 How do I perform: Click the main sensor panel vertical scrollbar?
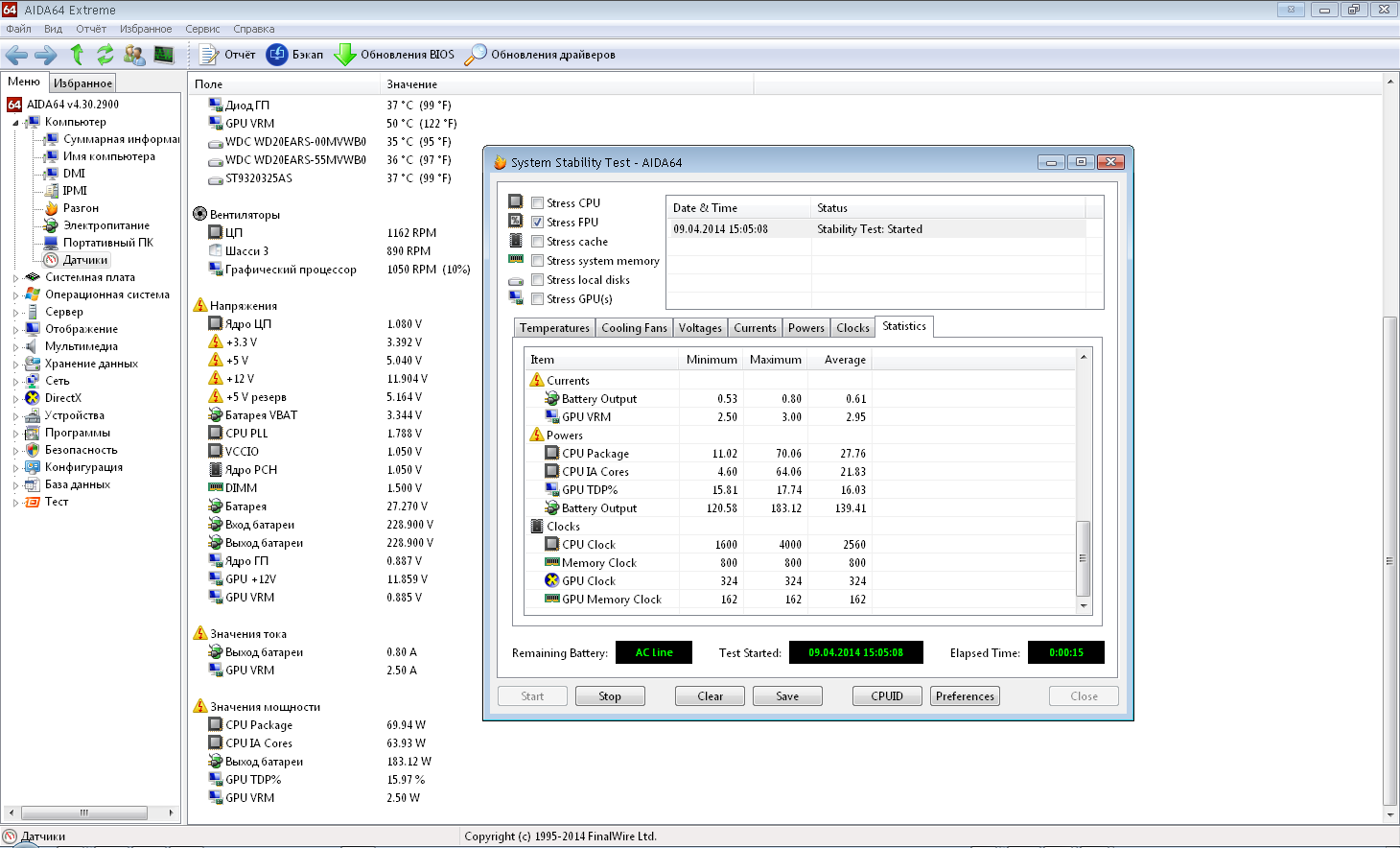click(1390, 561)
